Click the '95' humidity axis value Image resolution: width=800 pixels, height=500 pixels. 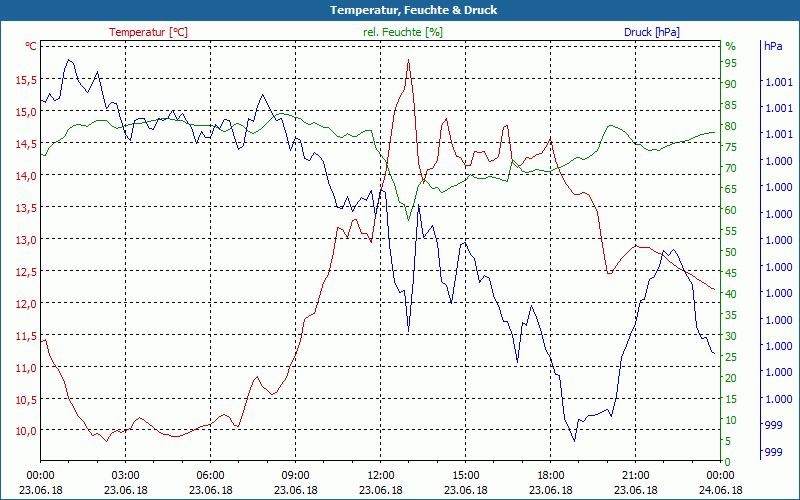click(731, 63)
